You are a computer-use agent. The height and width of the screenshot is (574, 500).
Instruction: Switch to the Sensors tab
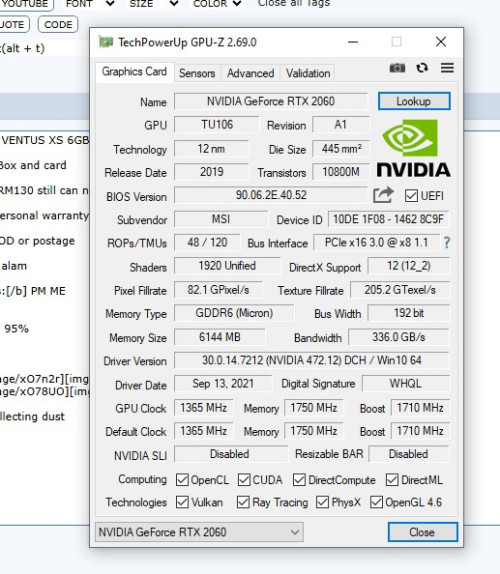click(197, 73)
